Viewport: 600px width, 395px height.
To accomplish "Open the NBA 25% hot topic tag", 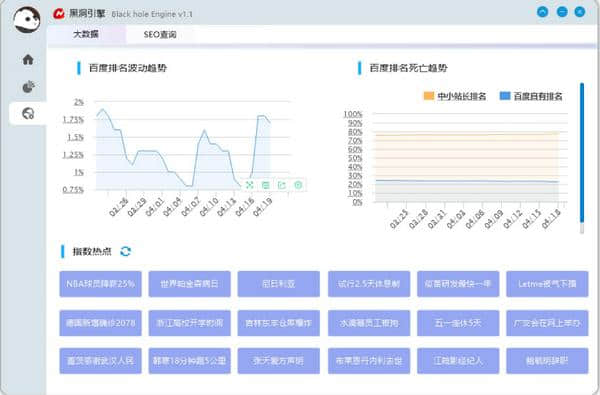I will click(x=100, y=284).
